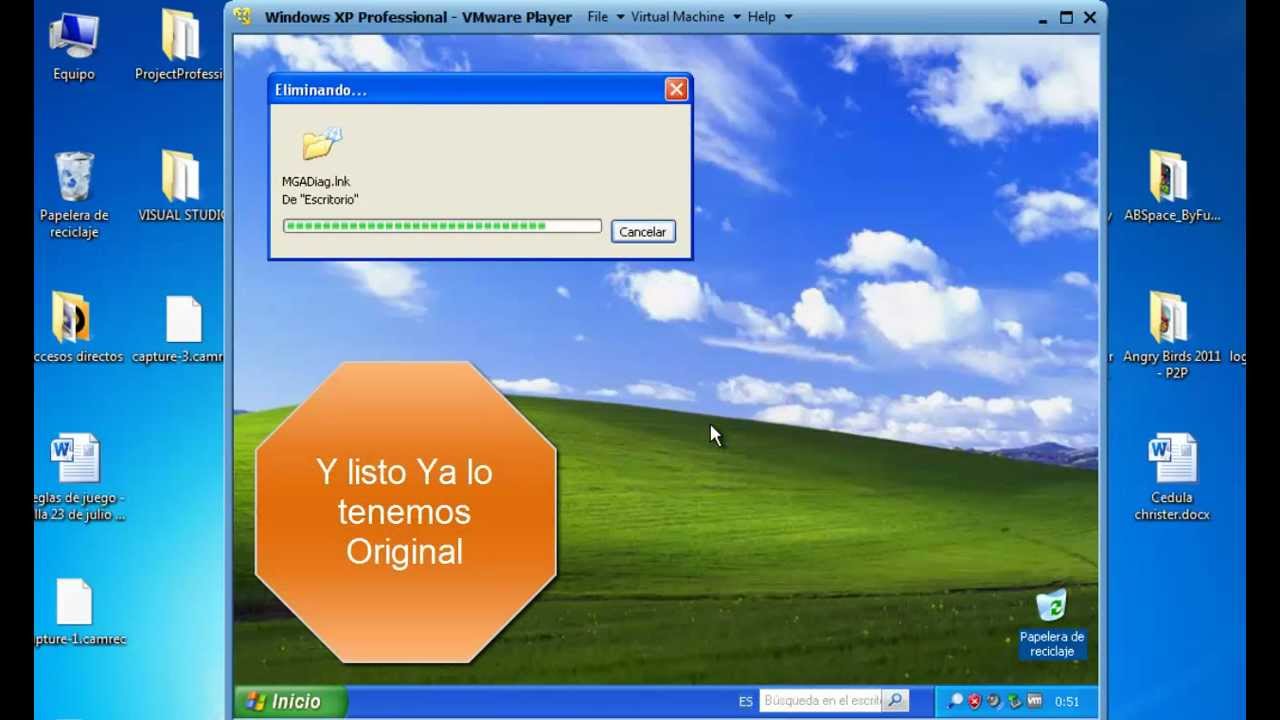This screenshot has width=1280, height=720.
Task: Click the VMware Player icon in the title bar
Action: coord(242,17)
